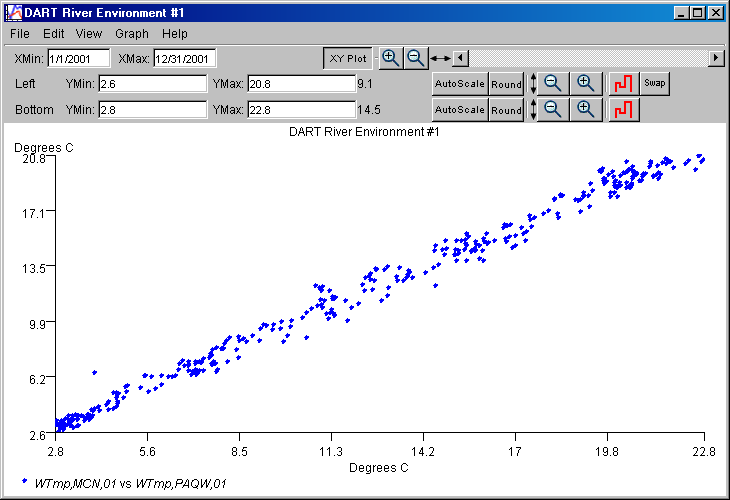Viewport: 730px width, 500px height.
Task: Open the File menu
Action: (x=20, y=34)
